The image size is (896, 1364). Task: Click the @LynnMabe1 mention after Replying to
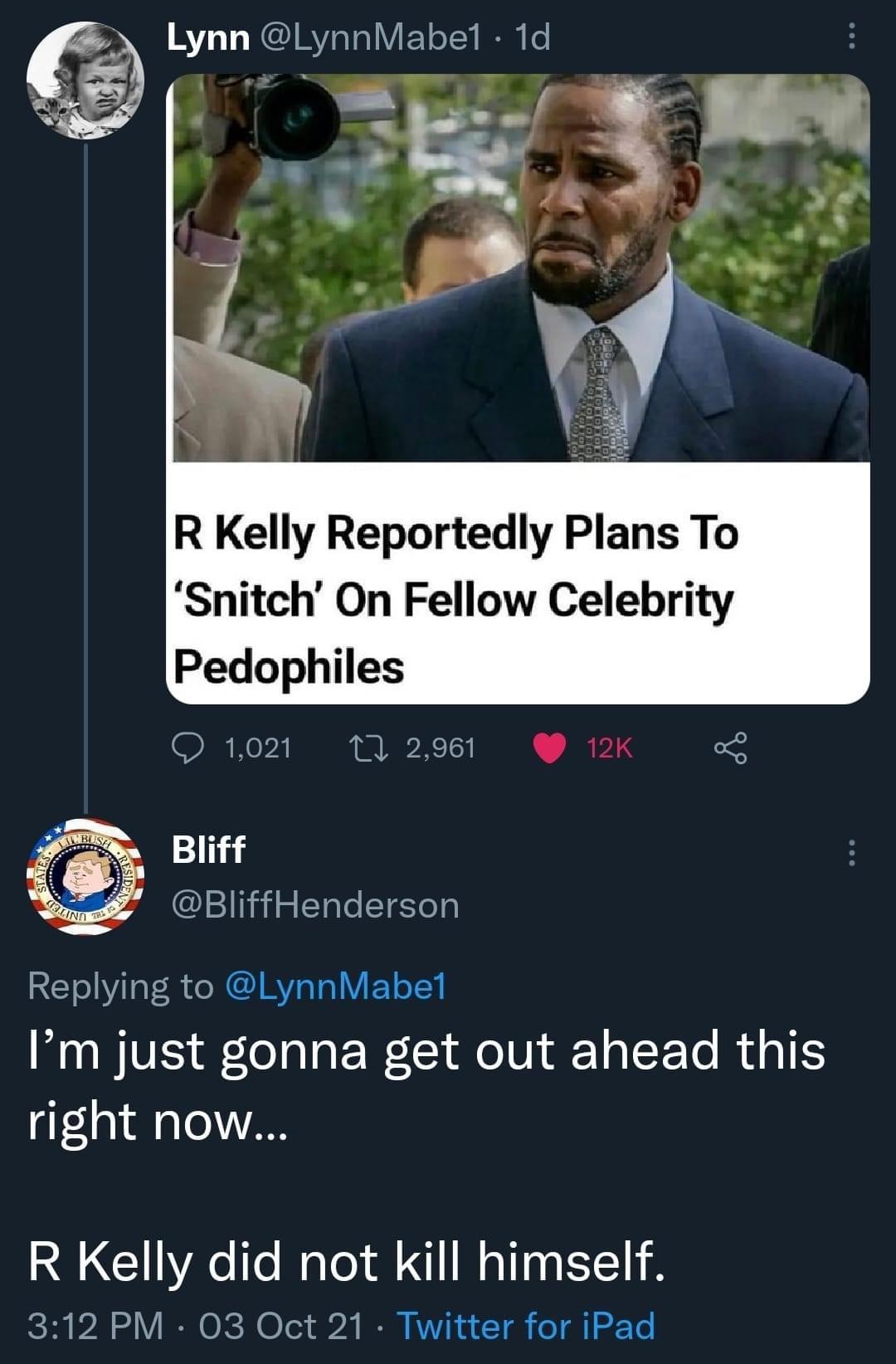point(335,986)
